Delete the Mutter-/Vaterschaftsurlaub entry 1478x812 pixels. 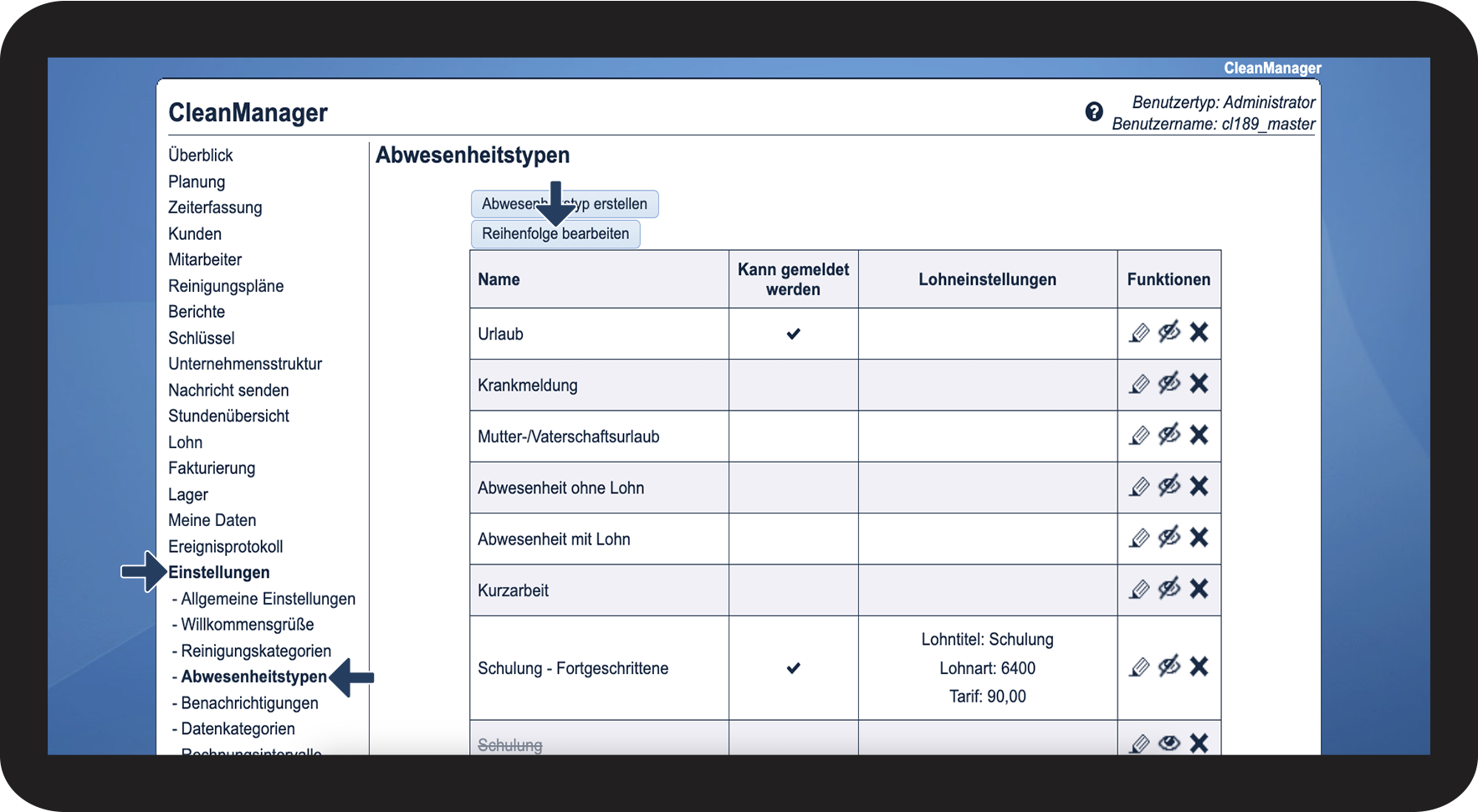[1199, 435]
